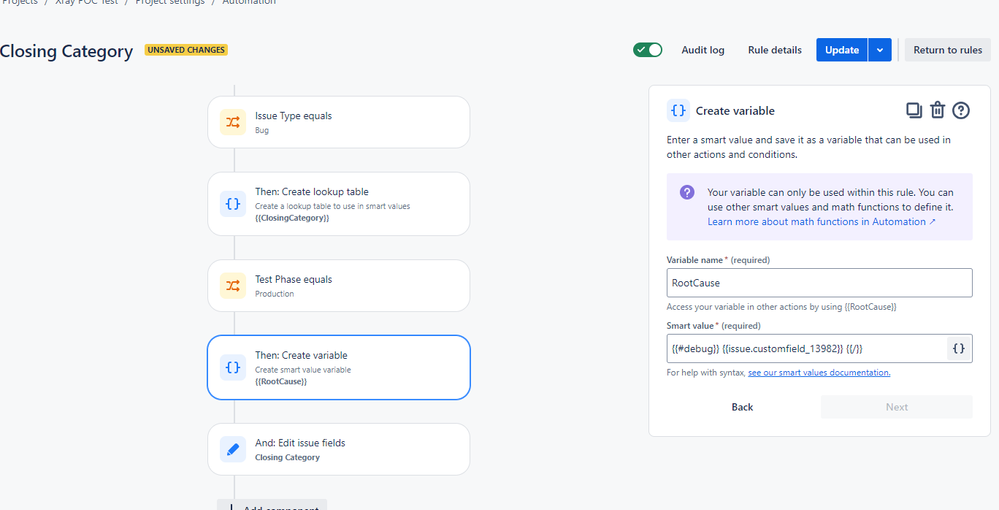
Task: Click the Back button
Action: [742, 407]
